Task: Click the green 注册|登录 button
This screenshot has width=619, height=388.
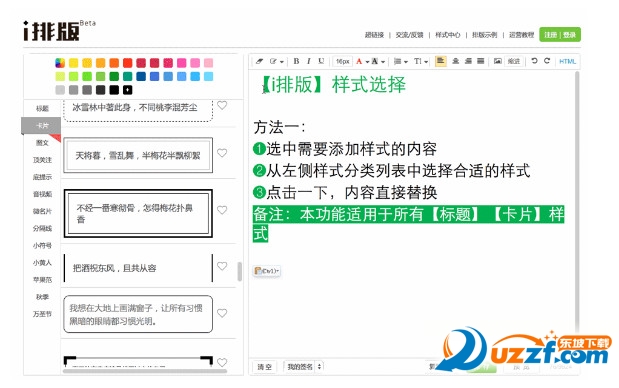Action: pyautogui.click(x=560, y=35)
